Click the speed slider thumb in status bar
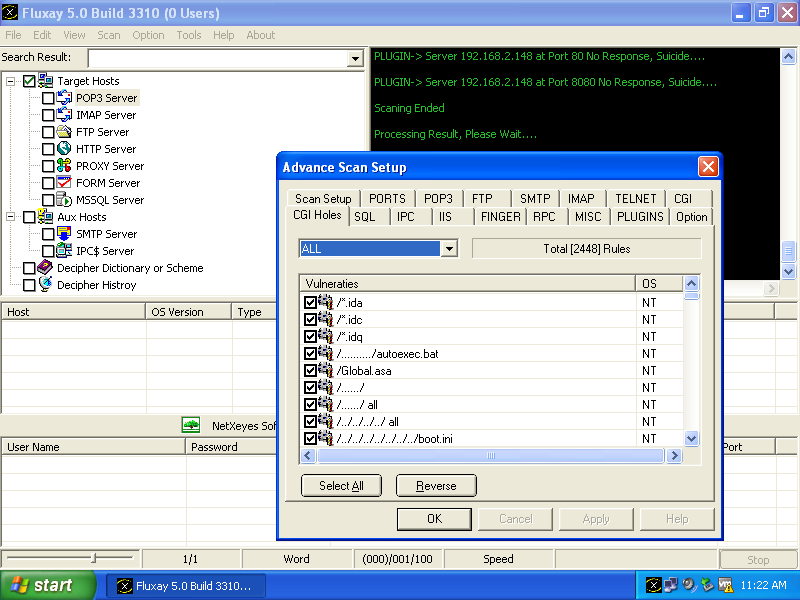Viewport: 800px width, 600px height. coord(94,558)
